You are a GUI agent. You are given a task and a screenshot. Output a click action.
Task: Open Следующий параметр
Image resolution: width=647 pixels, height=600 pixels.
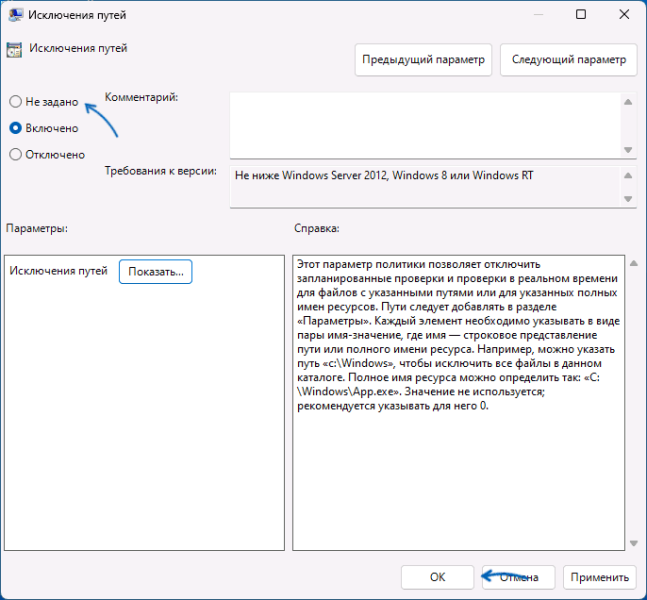(x=568, y=59)
